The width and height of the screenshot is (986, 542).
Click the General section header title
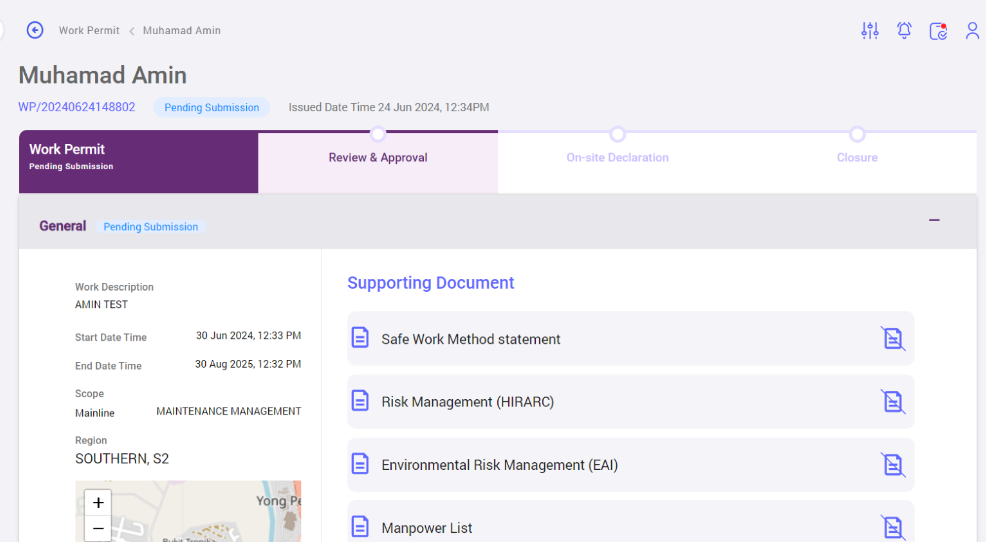tap(62, 226)
